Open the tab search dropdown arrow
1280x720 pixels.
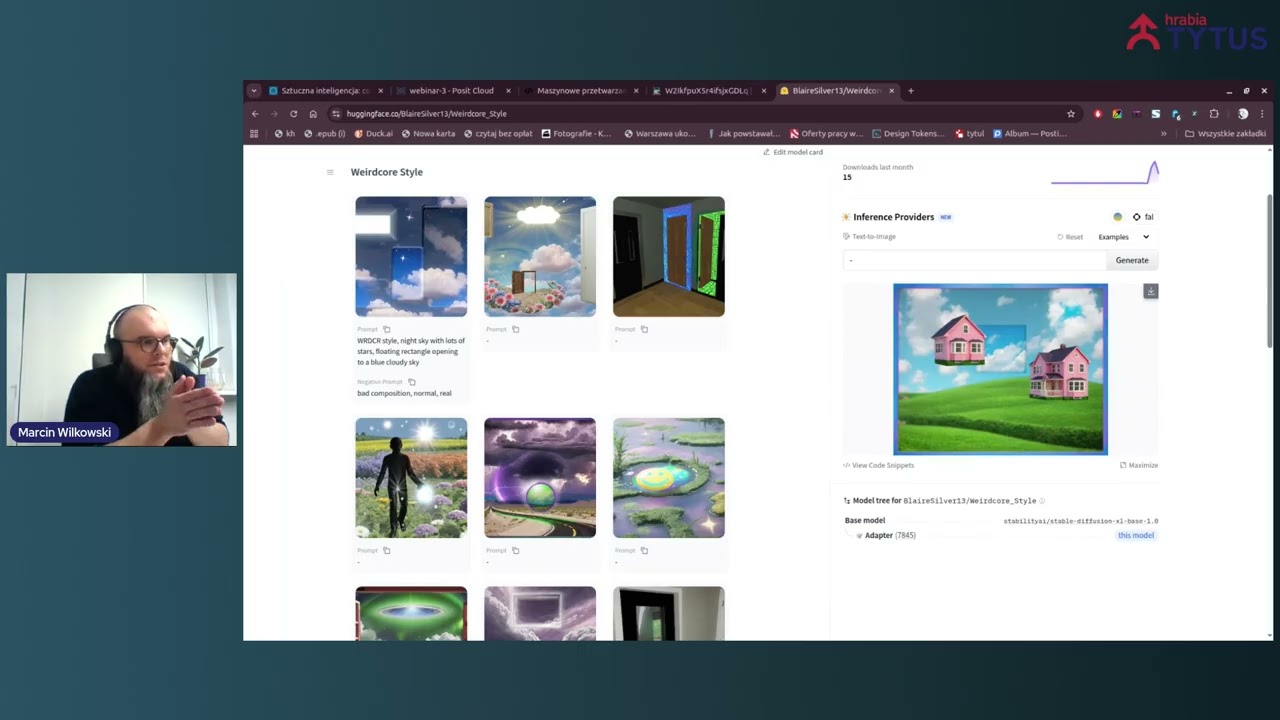(x=254, y=91)
